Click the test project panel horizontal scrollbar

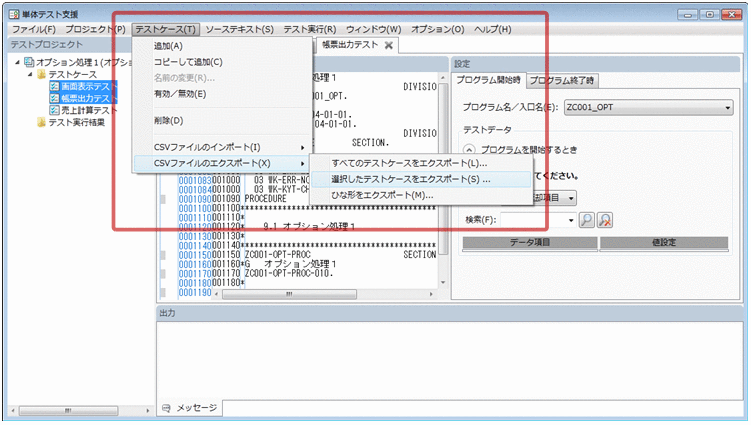pos(68,411)
